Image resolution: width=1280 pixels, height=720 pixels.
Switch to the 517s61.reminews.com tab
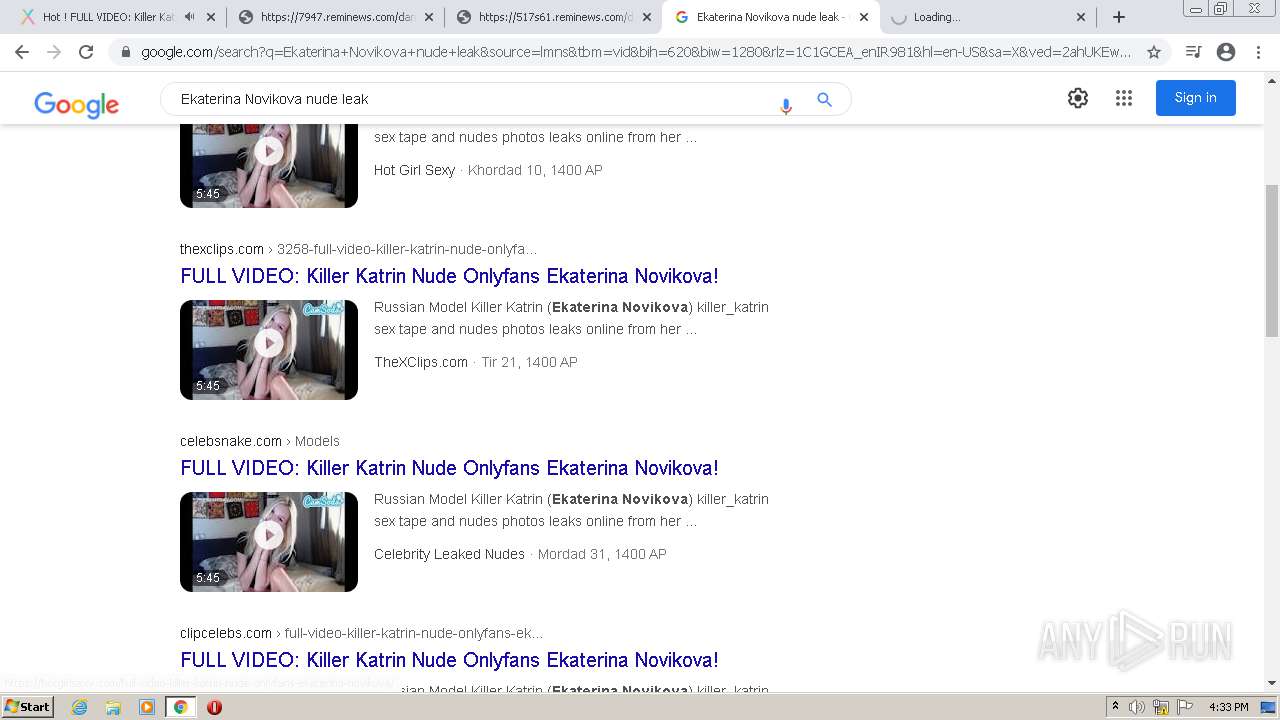[554, 17]
